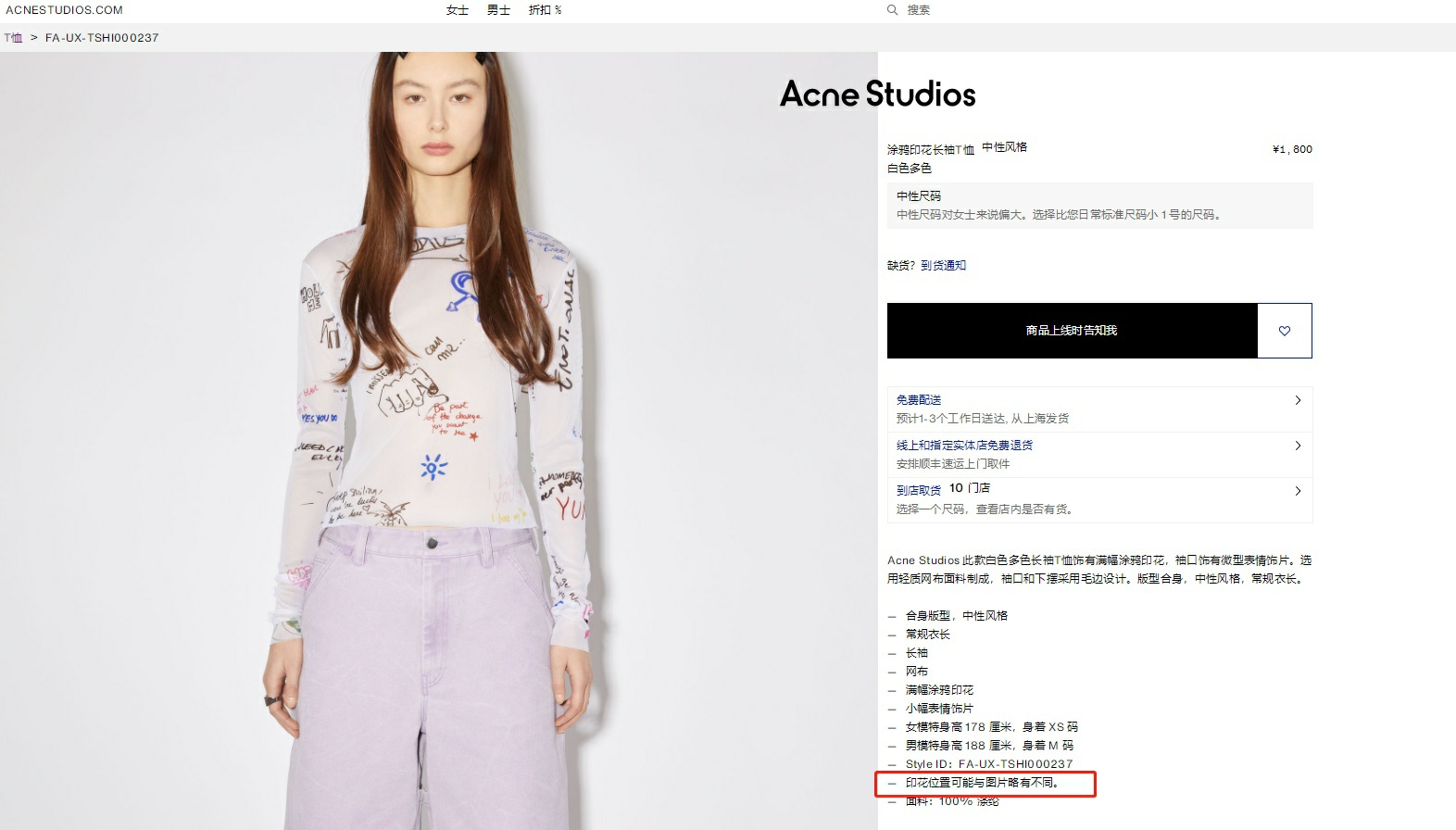Viewport: 1456px width, 830px height.
Task: Open 线上和指定实体店免费退货 link
Action: 964,446
